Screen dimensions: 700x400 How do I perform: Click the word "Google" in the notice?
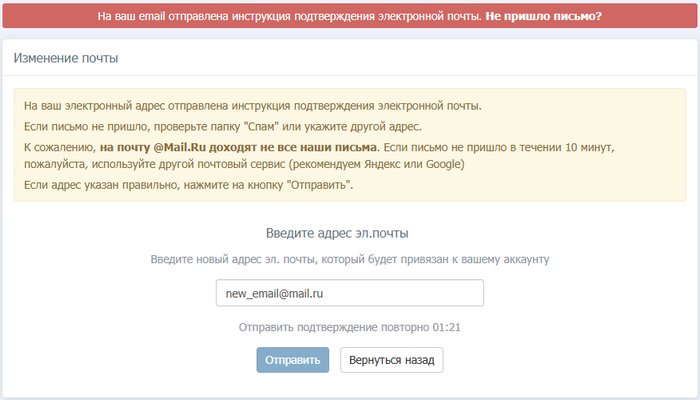(443, 164)
